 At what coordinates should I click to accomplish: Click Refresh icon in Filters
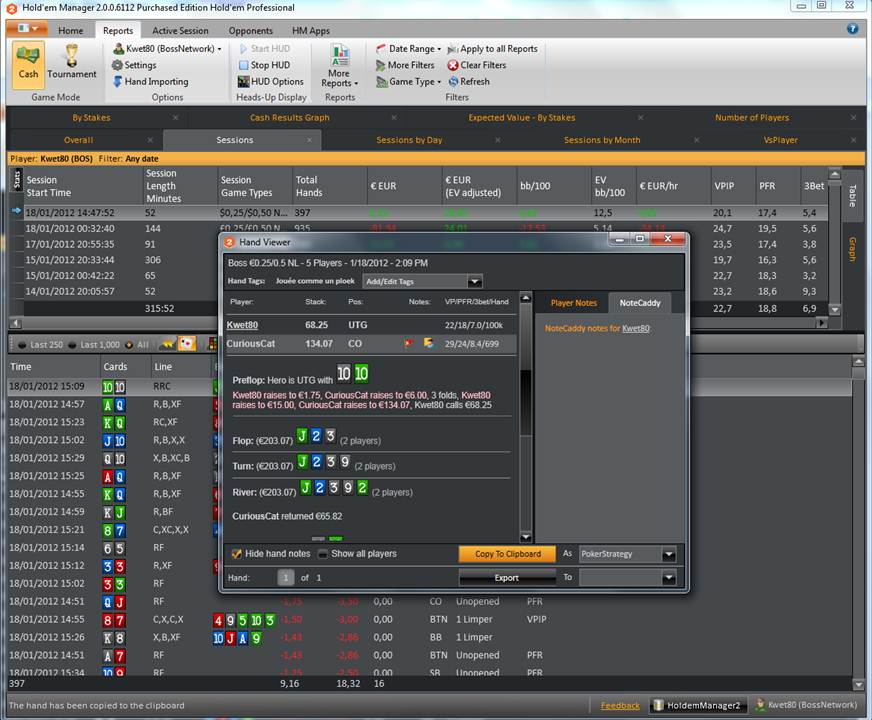(x=453, y=81)
